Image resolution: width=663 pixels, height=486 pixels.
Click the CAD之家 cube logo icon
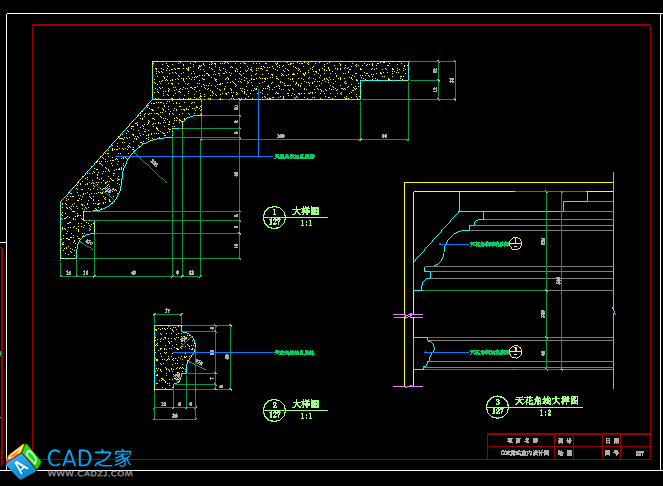click(23, 458)
